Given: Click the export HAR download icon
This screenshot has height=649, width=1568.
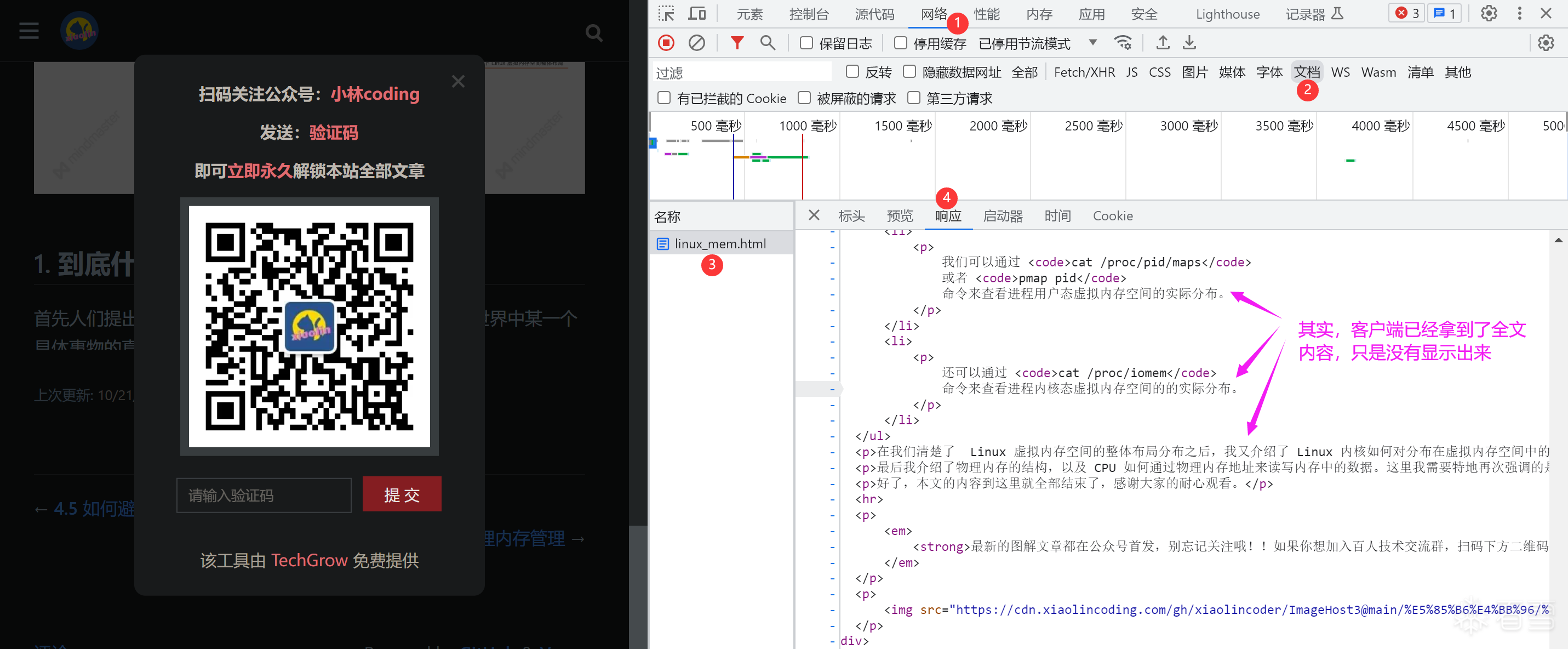Looking at the screenshot, I should (1189, 43).
